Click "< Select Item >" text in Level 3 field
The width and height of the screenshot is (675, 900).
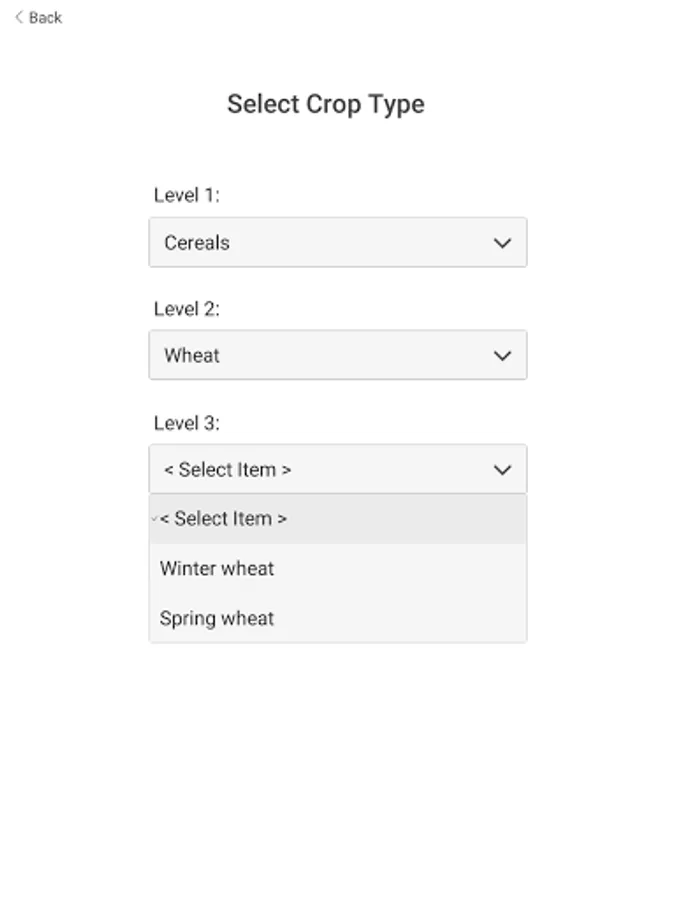pos(228,470)
